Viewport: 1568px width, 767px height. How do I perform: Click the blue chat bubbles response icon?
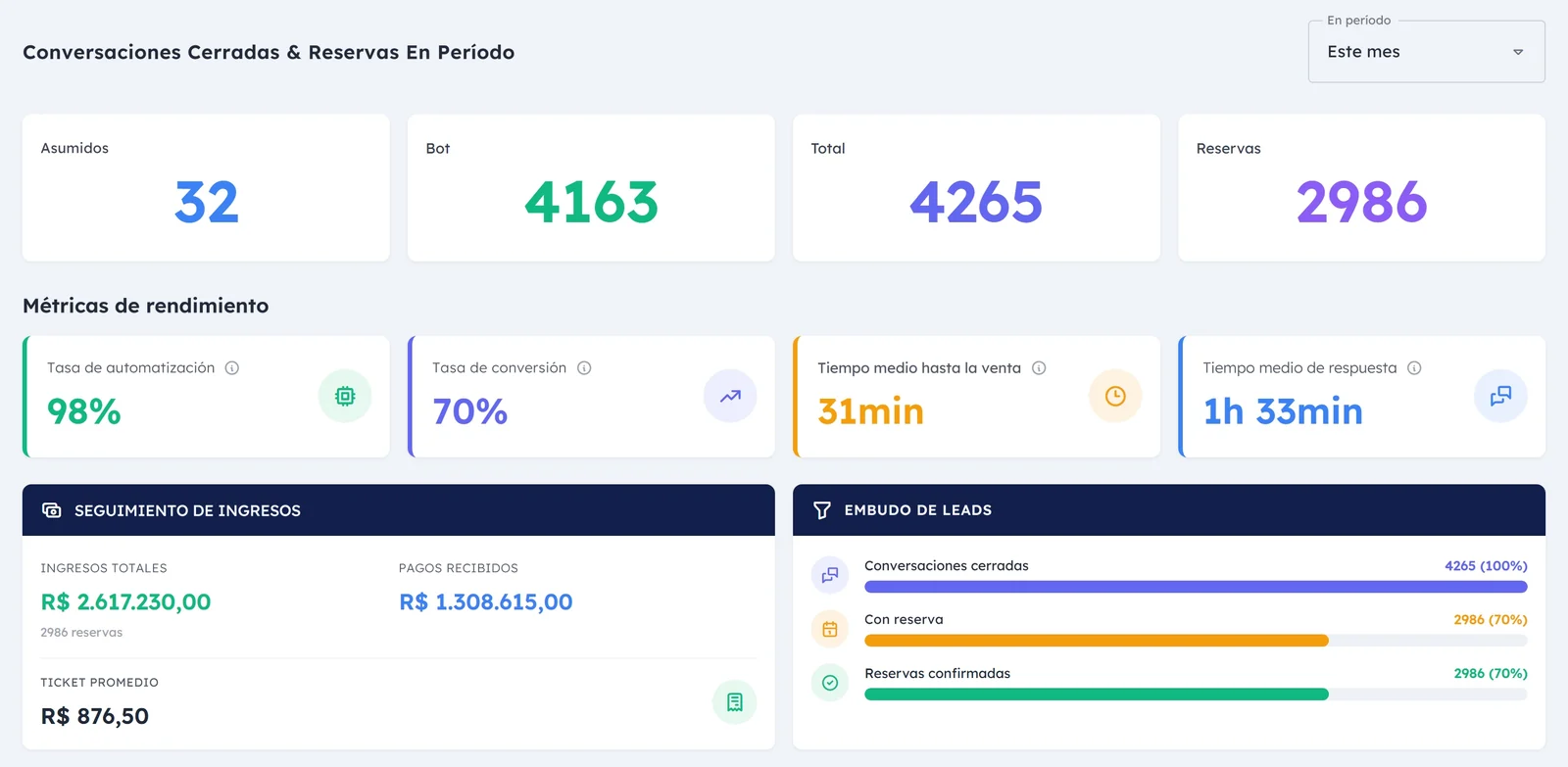coord(1500,396)
